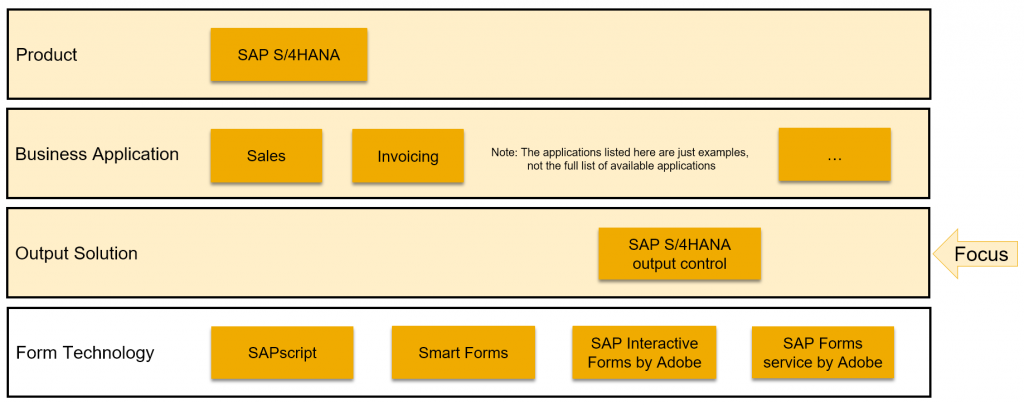Click the note about example applications

(x=620, y=159)
